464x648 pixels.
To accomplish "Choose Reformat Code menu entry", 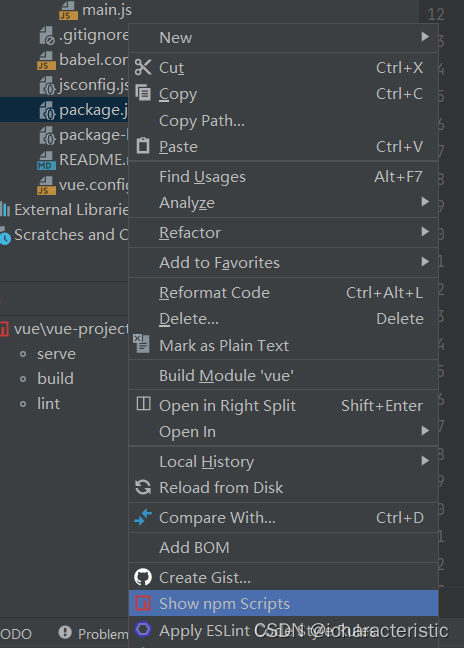I will (x=283, y=293).
